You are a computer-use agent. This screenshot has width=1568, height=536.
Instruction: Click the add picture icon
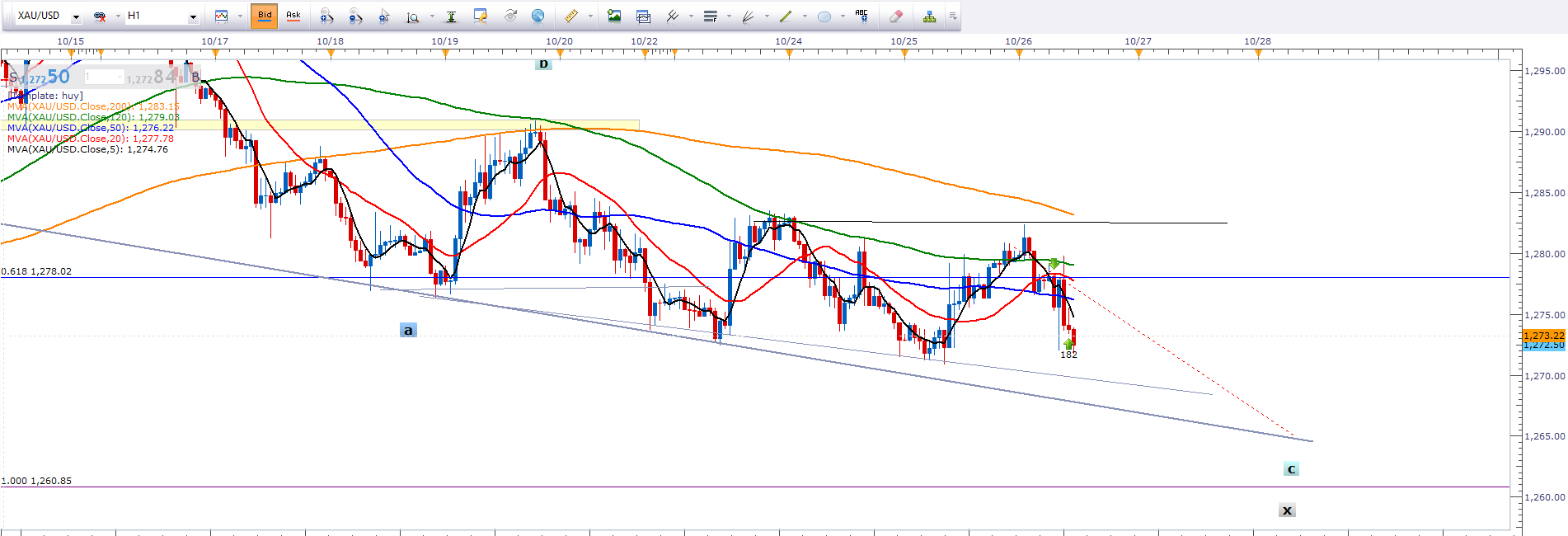pos(614,16)
